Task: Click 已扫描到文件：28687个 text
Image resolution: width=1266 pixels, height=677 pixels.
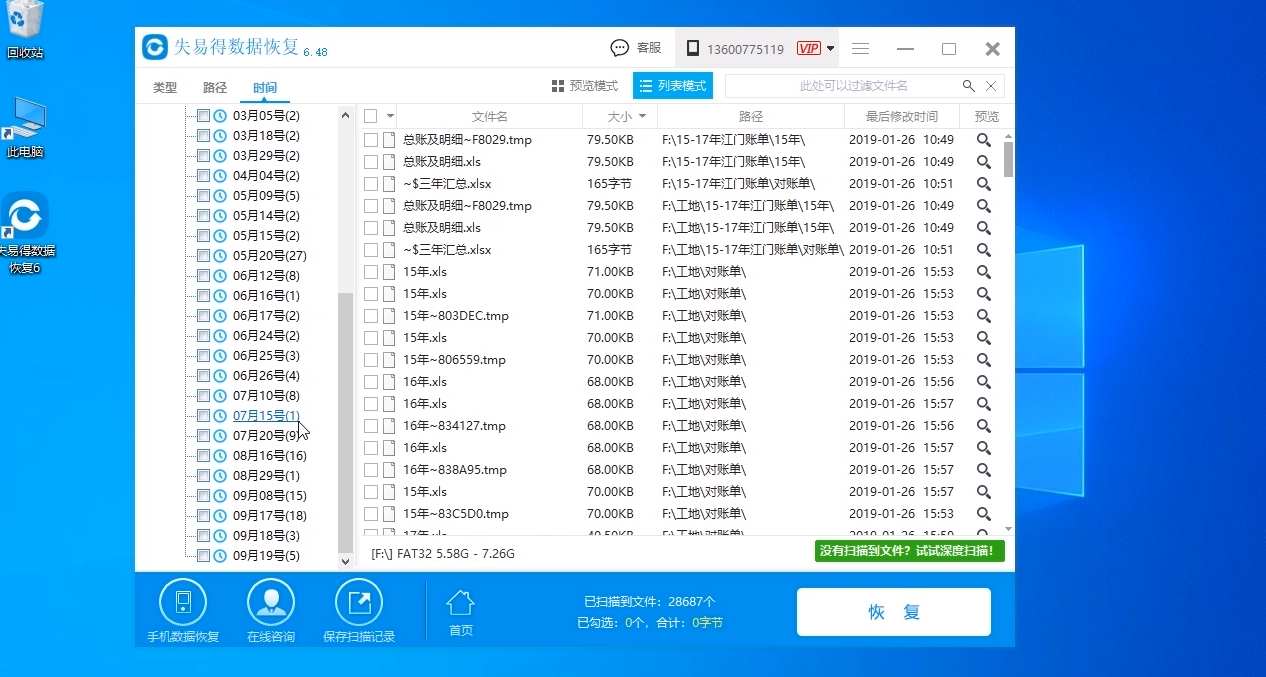Action: coord(650,602)
